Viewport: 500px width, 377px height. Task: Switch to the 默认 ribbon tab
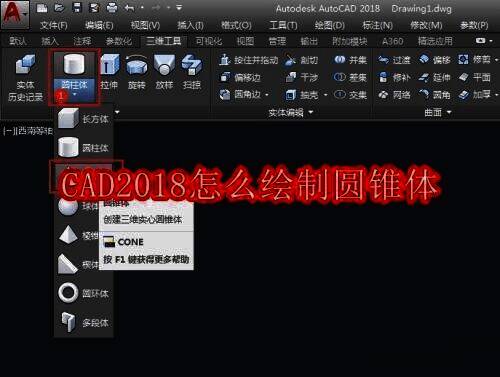(x=18, y=41)
